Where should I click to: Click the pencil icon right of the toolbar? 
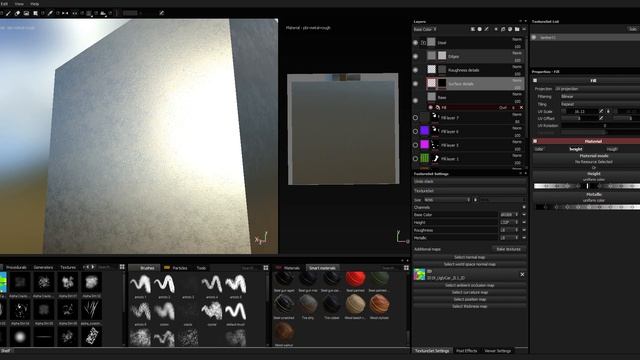click(162, 13)
